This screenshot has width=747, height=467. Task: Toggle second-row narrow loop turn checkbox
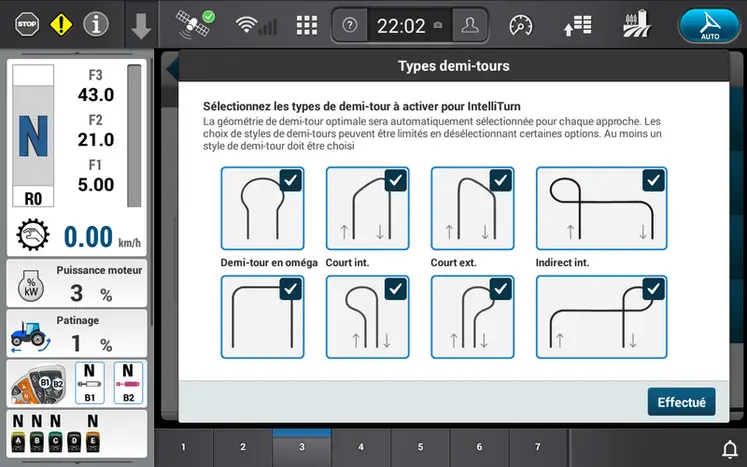[395, 289]
